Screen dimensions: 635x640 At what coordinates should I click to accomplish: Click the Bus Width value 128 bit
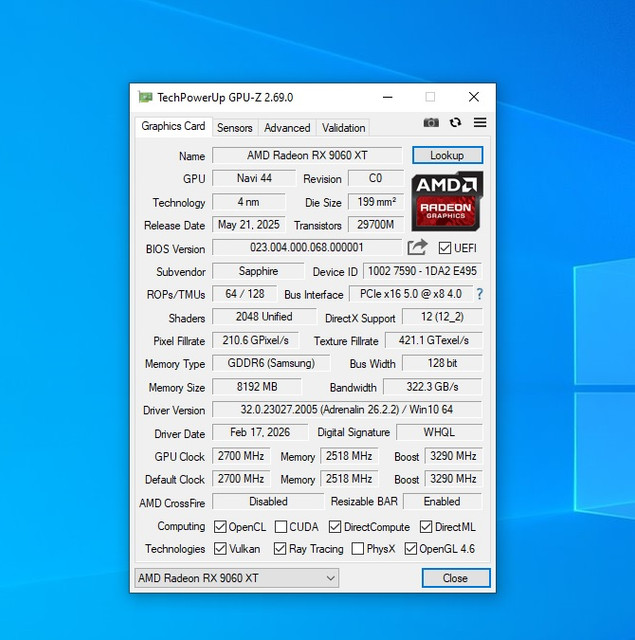442,363
